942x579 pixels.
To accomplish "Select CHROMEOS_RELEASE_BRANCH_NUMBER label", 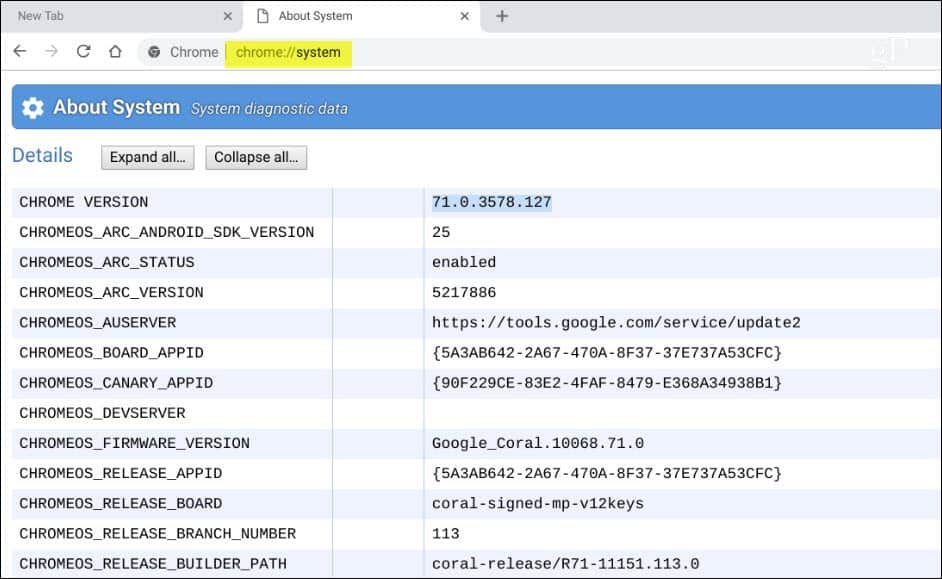I will pyautogui.click(x=157, y=533).
